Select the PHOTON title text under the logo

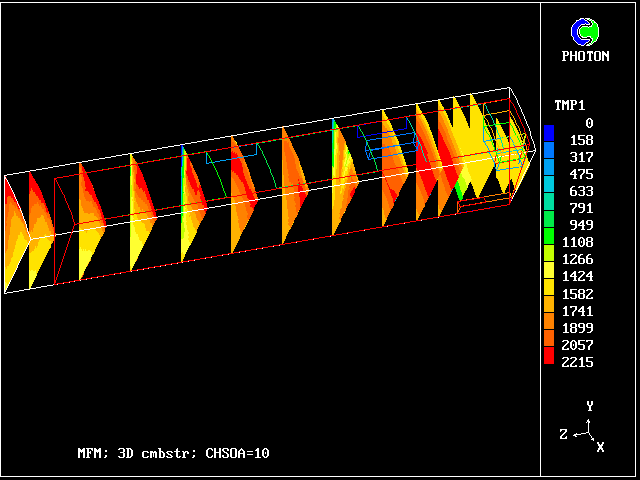click(585, 56)
